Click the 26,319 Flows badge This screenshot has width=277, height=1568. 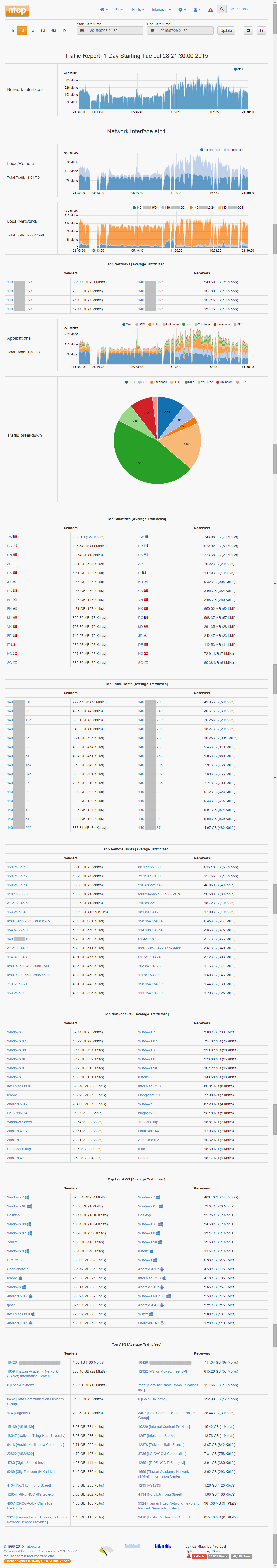pos(241,1556)
